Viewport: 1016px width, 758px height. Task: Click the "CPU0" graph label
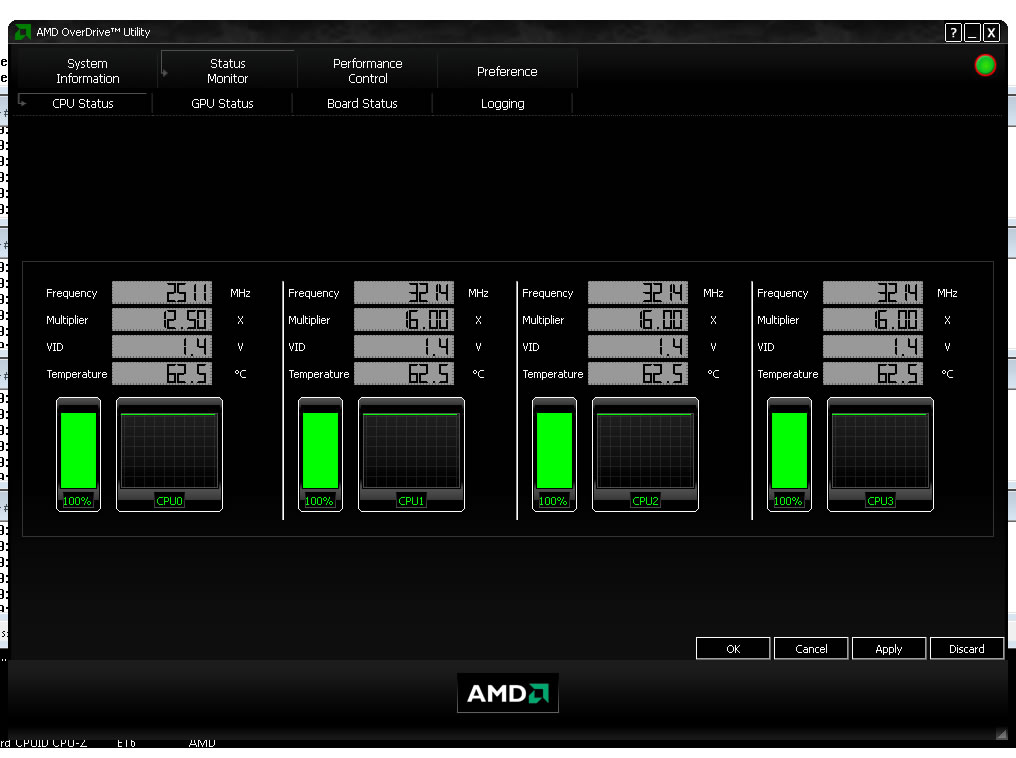169,501
